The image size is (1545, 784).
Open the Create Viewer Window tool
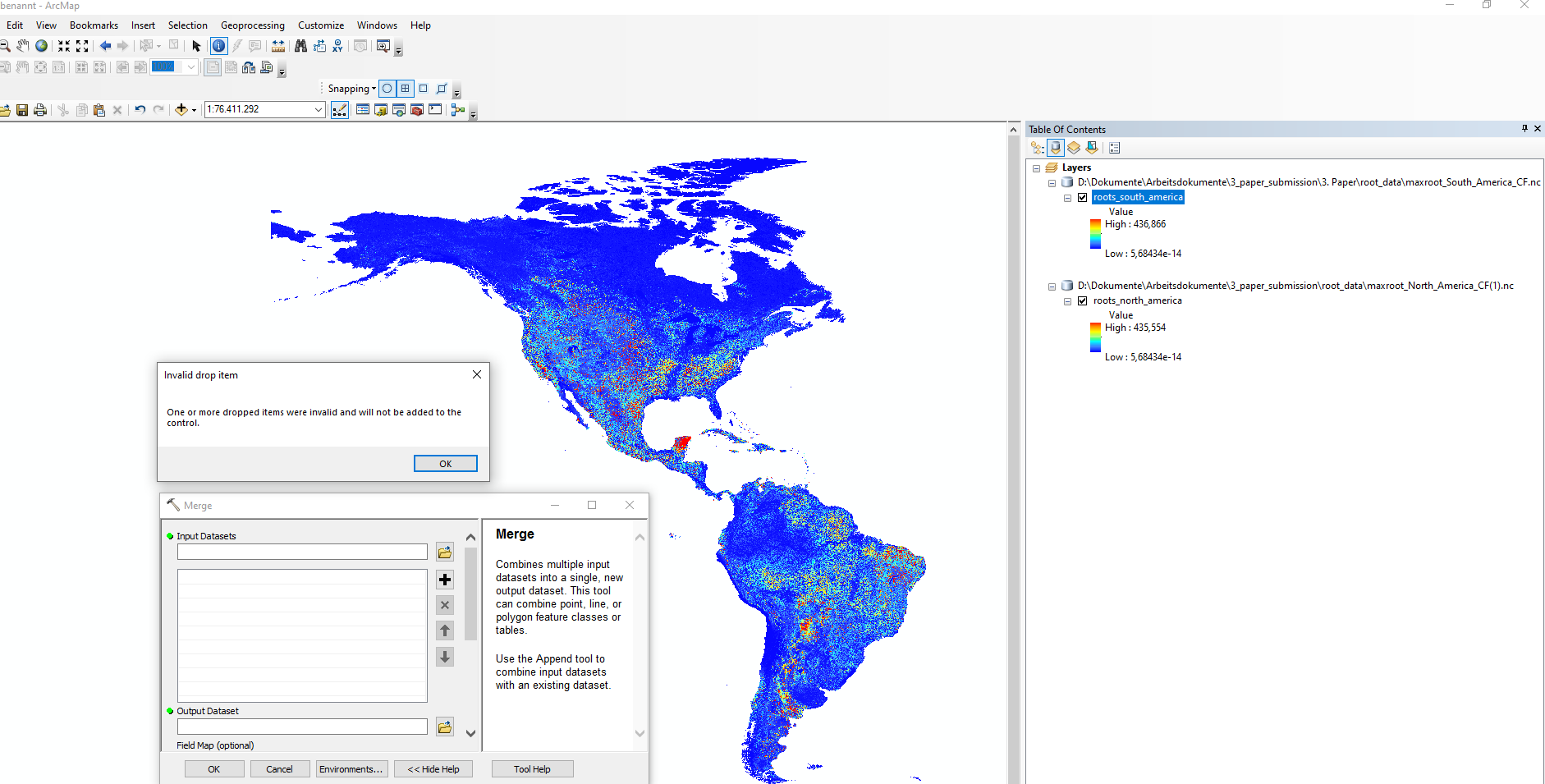[383, 46]
